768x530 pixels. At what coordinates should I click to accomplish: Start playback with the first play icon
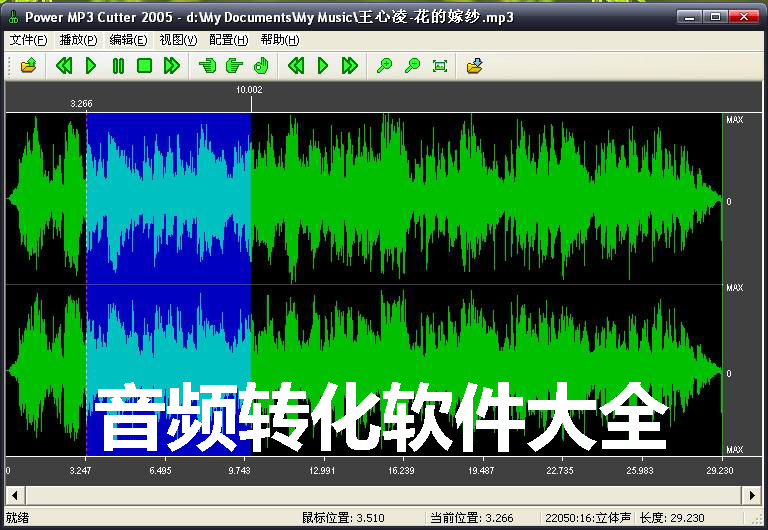91,65
